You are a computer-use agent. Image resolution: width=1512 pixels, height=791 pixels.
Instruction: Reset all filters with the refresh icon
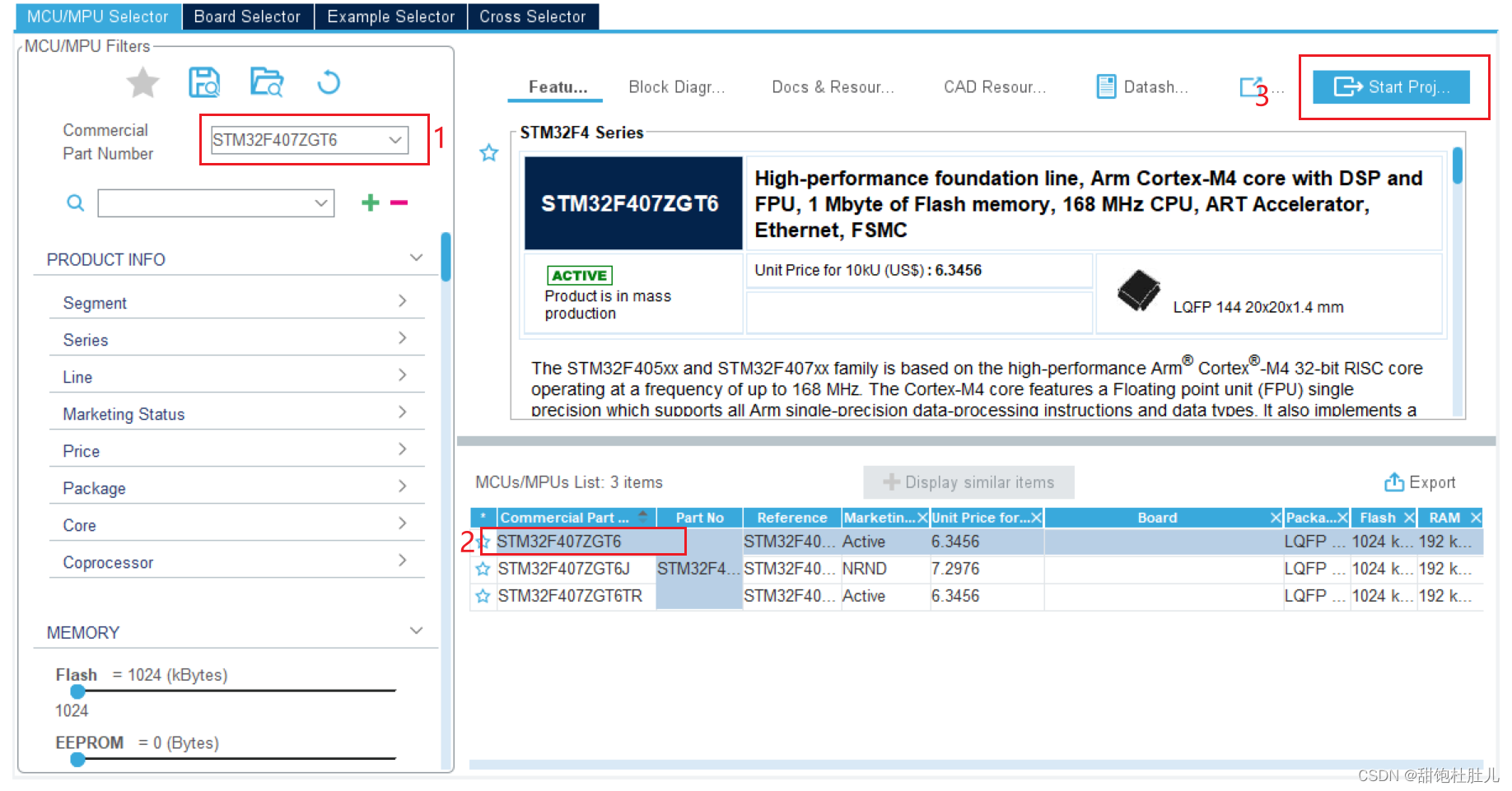329,82
